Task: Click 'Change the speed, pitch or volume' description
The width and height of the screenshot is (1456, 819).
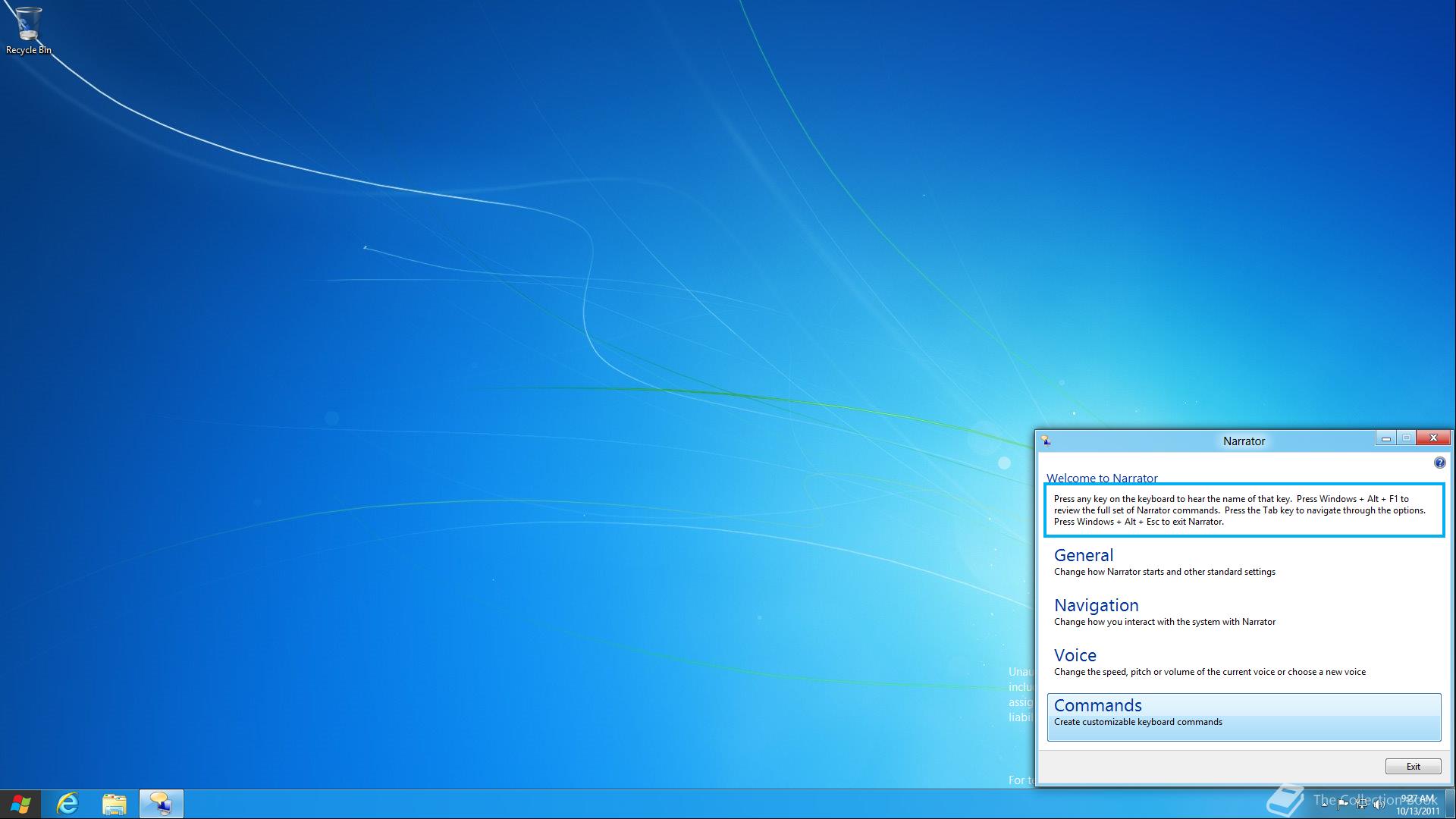Action: [1210, 672]
